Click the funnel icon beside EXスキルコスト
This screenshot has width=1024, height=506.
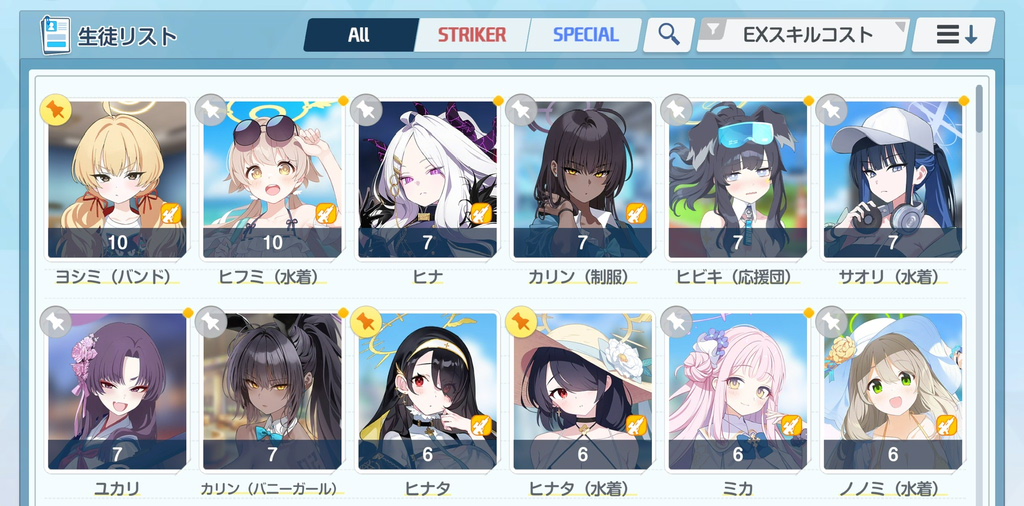point(715,29)
